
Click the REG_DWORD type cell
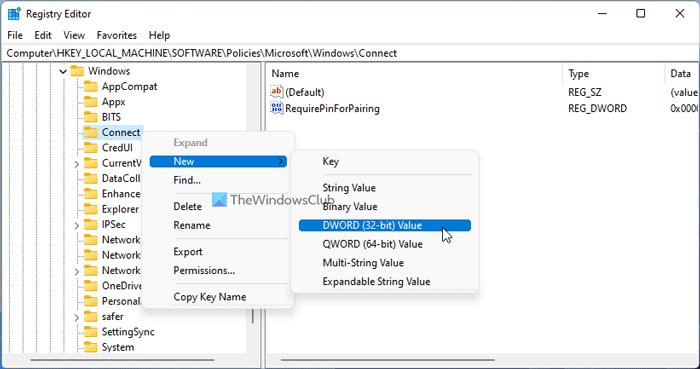point(597,108)
